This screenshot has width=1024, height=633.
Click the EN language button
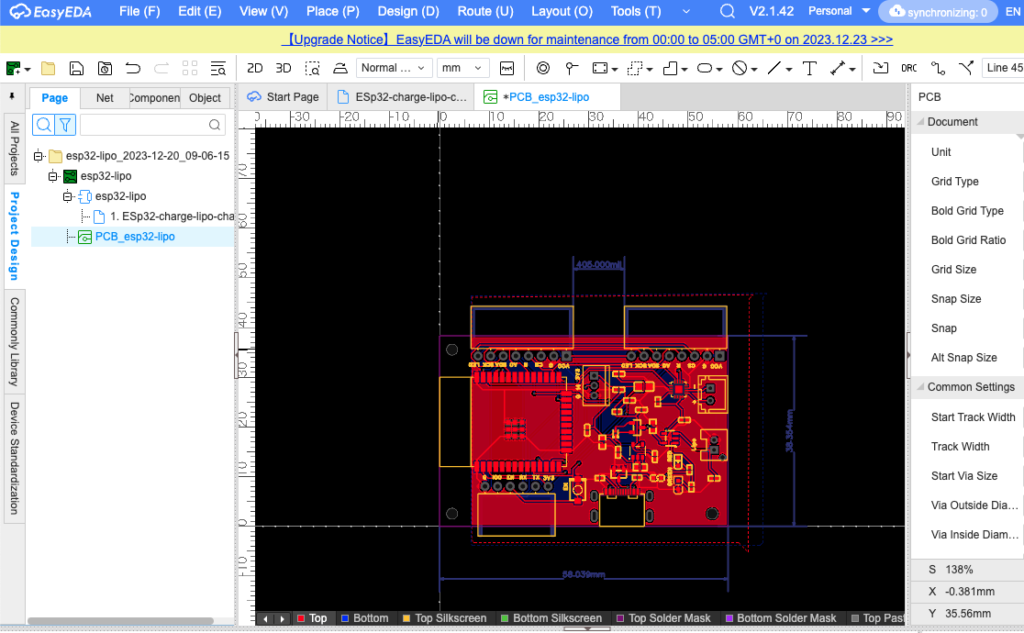pyautogui.click(x=1012, y=12)
